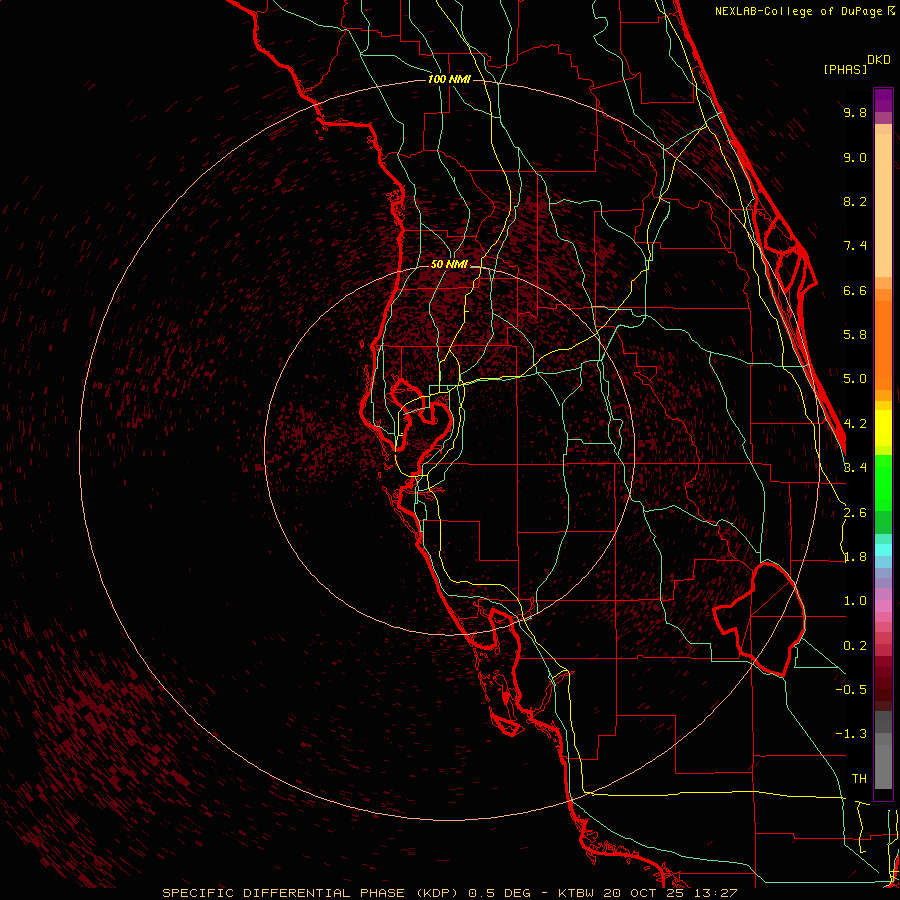Click the 3.4 scale label
This screenshot has width=900, height=900.
[855, 468]
